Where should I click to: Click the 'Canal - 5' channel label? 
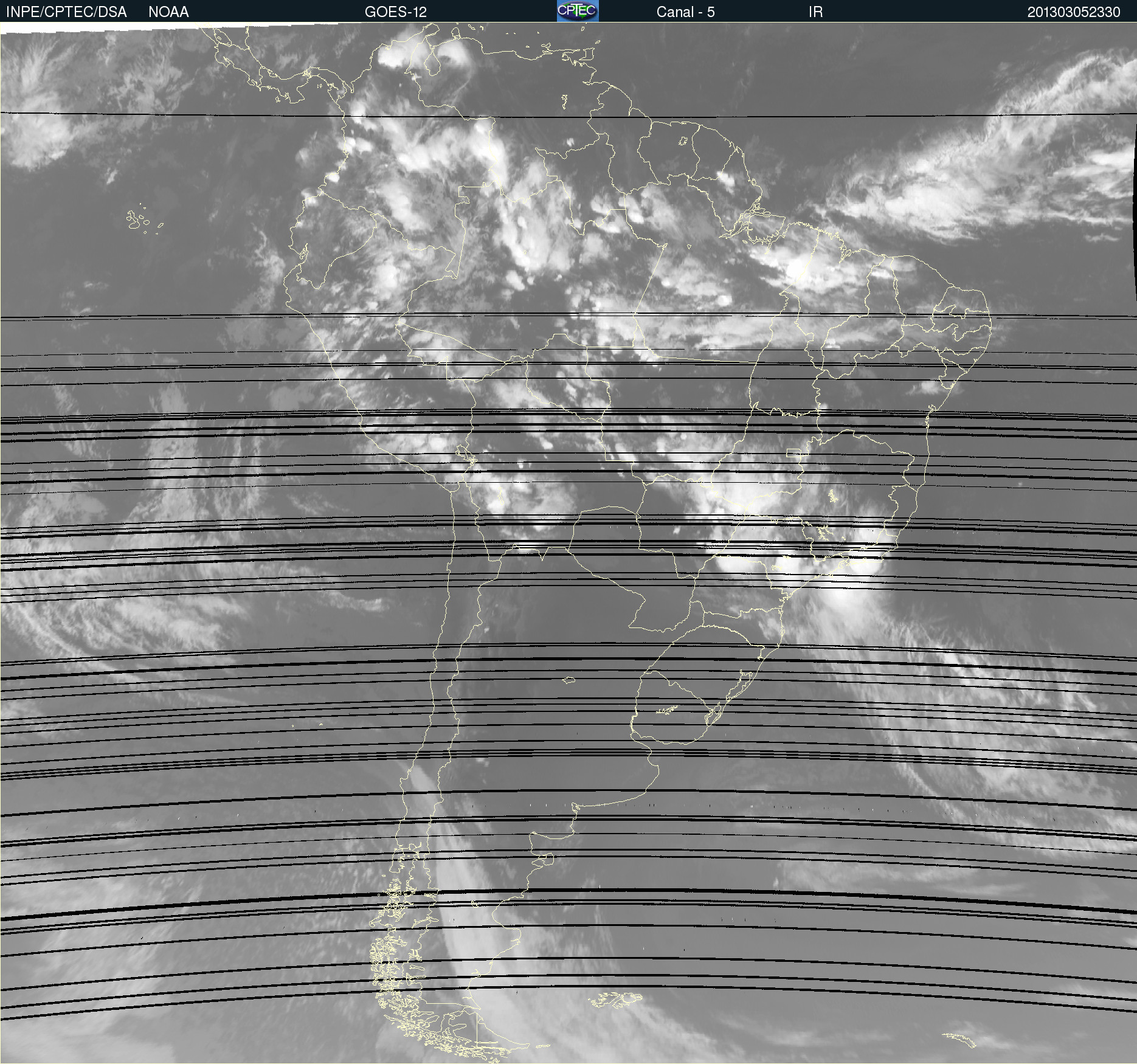(x=685, y=12)
